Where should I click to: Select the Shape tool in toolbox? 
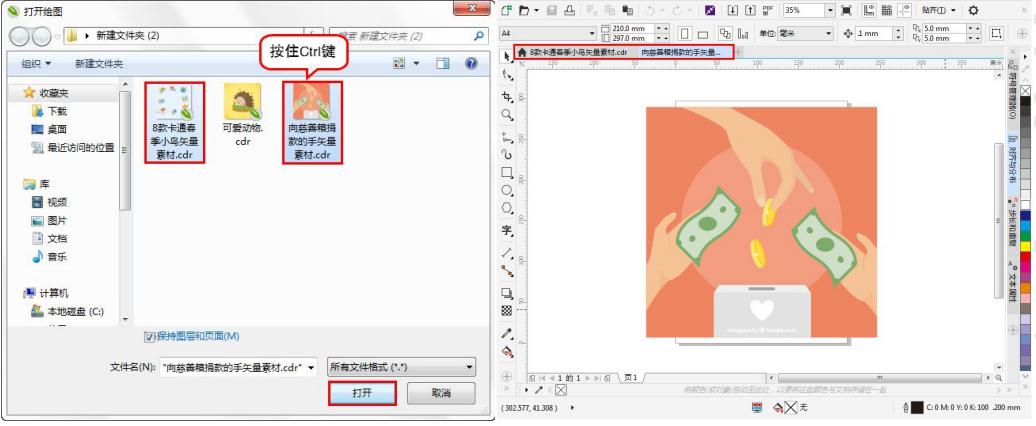click(x=507, y=75)
